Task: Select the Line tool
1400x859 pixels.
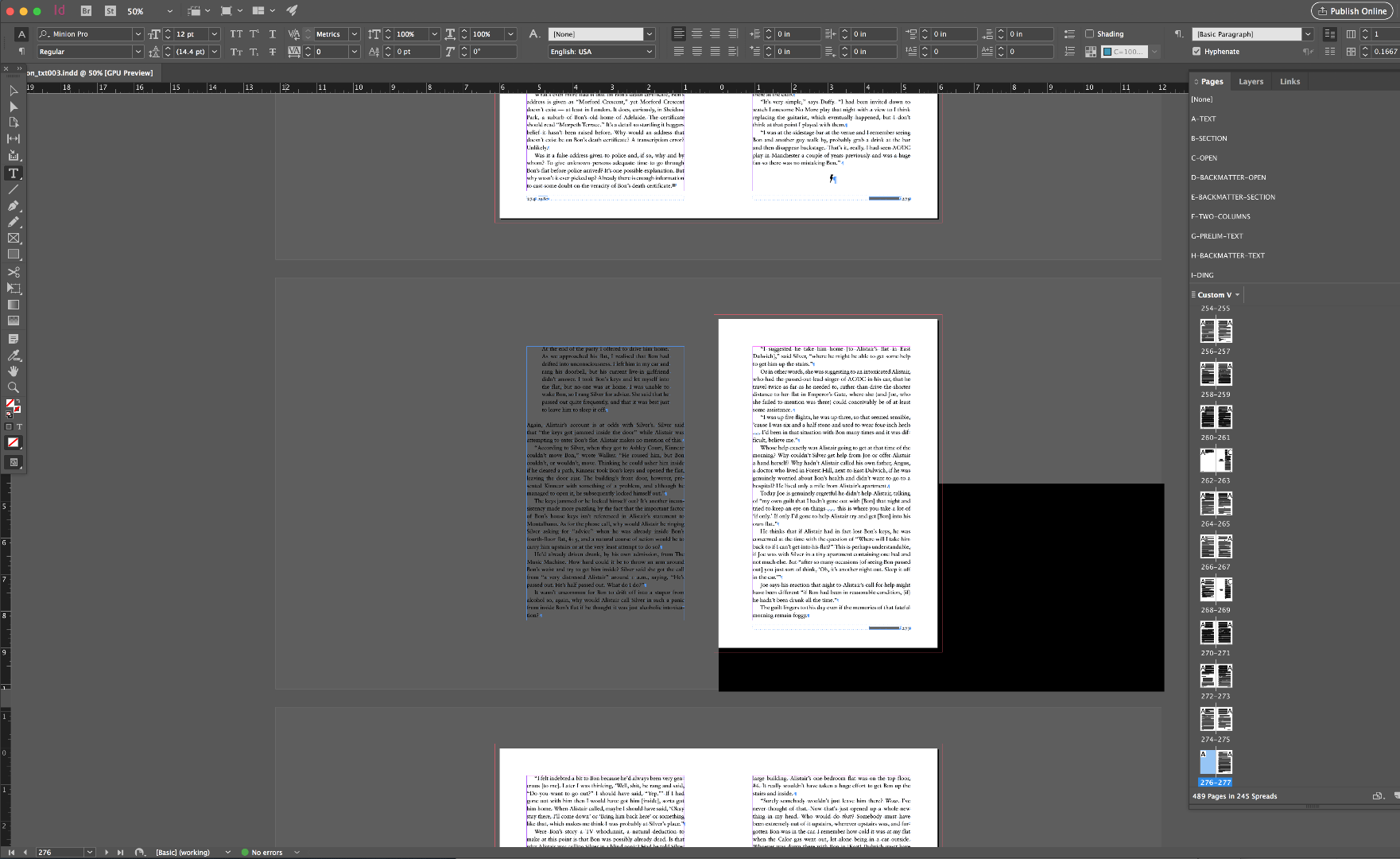Action: coord(14,189)
